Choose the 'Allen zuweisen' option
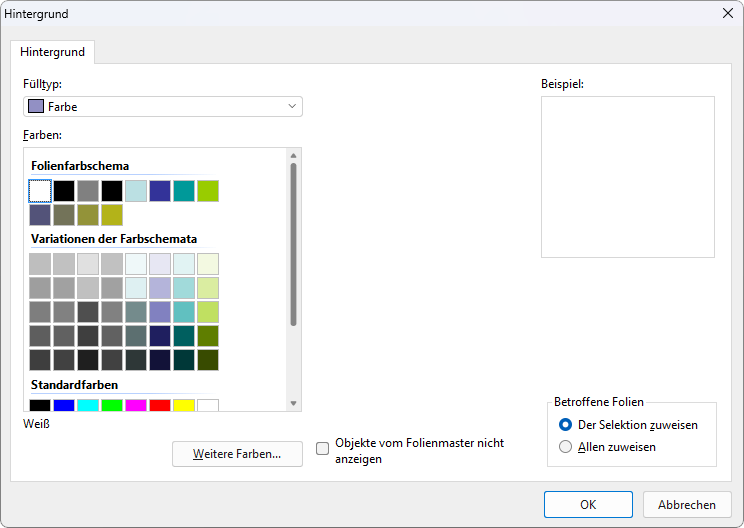The height and width of the screenshot is (528, 744). click(566, 447)
